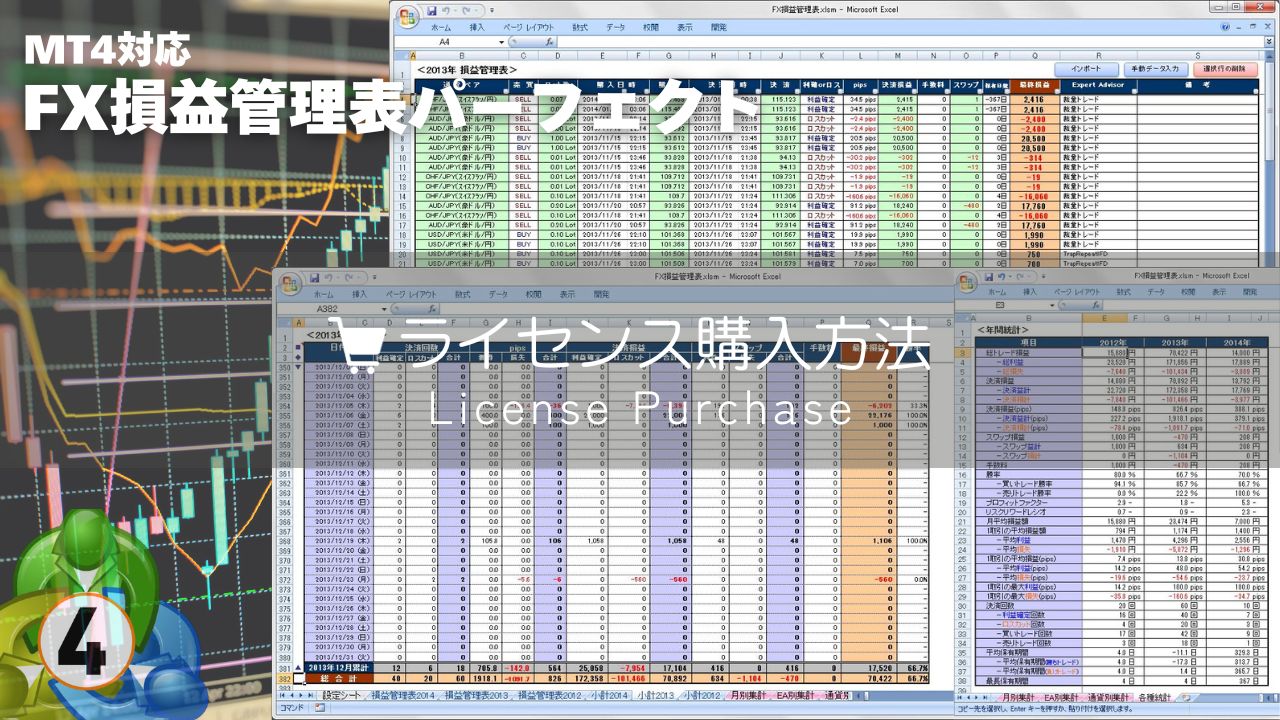Switch to EA別集計 tab in lower-left window
Screen dimensions: 1280x720
796,694
